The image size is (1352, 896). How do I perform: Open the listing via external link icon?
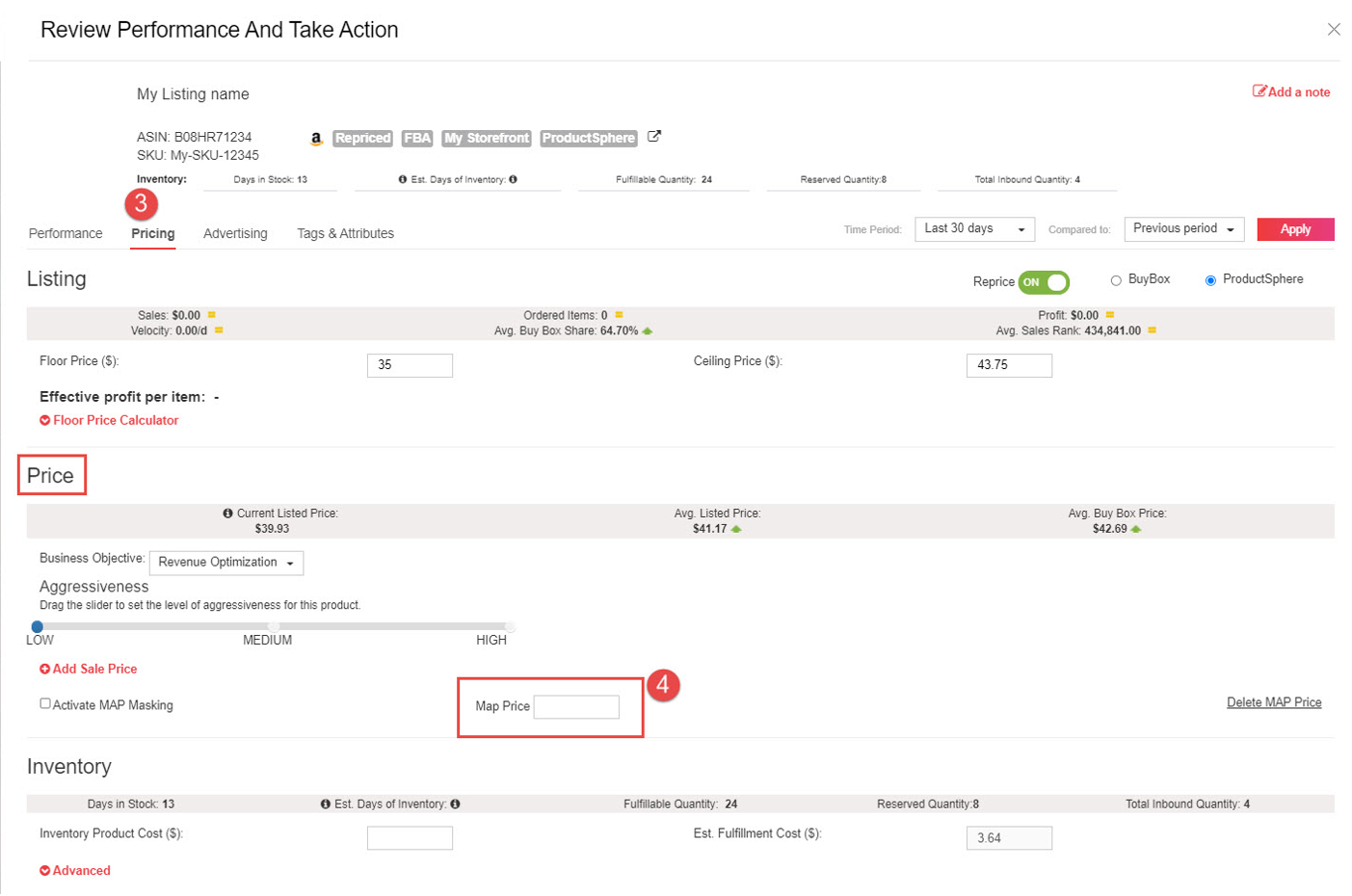653,137
